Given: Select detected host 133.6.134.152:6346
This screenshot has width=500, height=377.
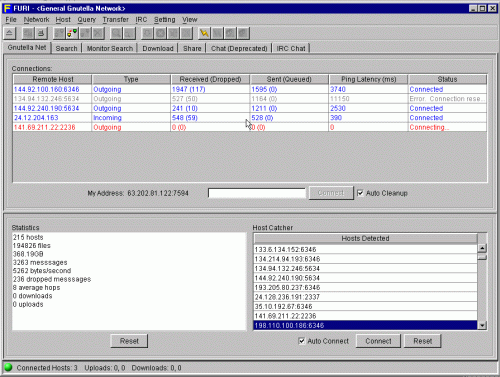Looking at the screenshot, I should pos(365,249).
